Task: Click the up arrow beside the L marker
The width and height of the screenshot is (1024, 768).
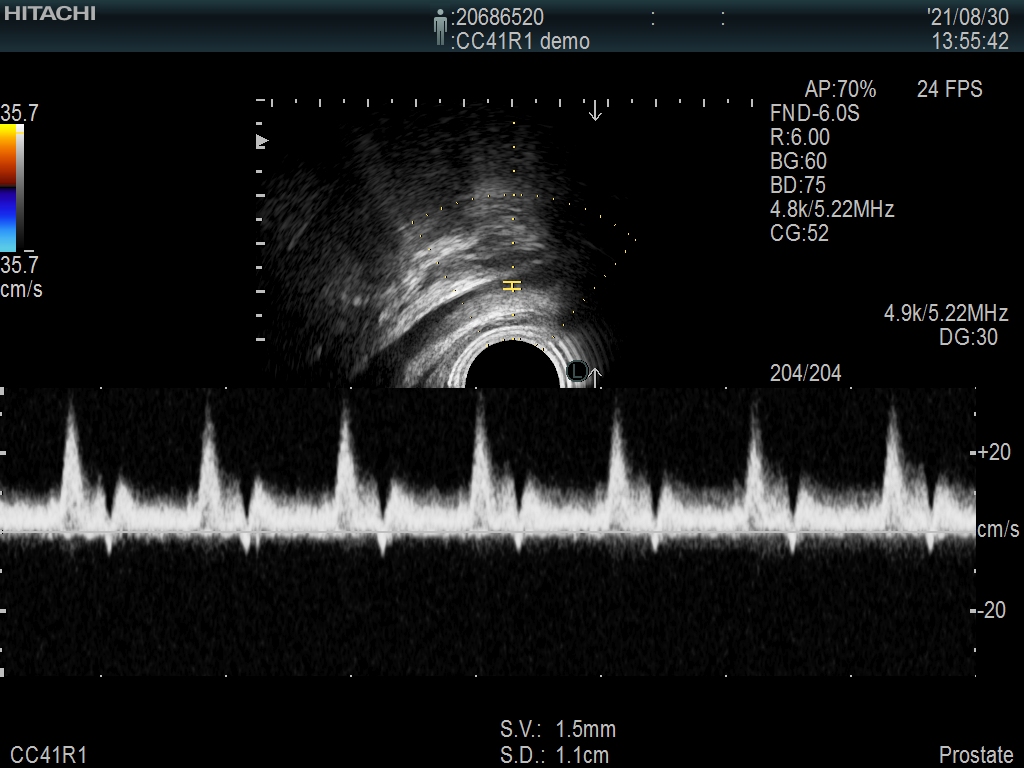Action: click(x=595, y=377)
